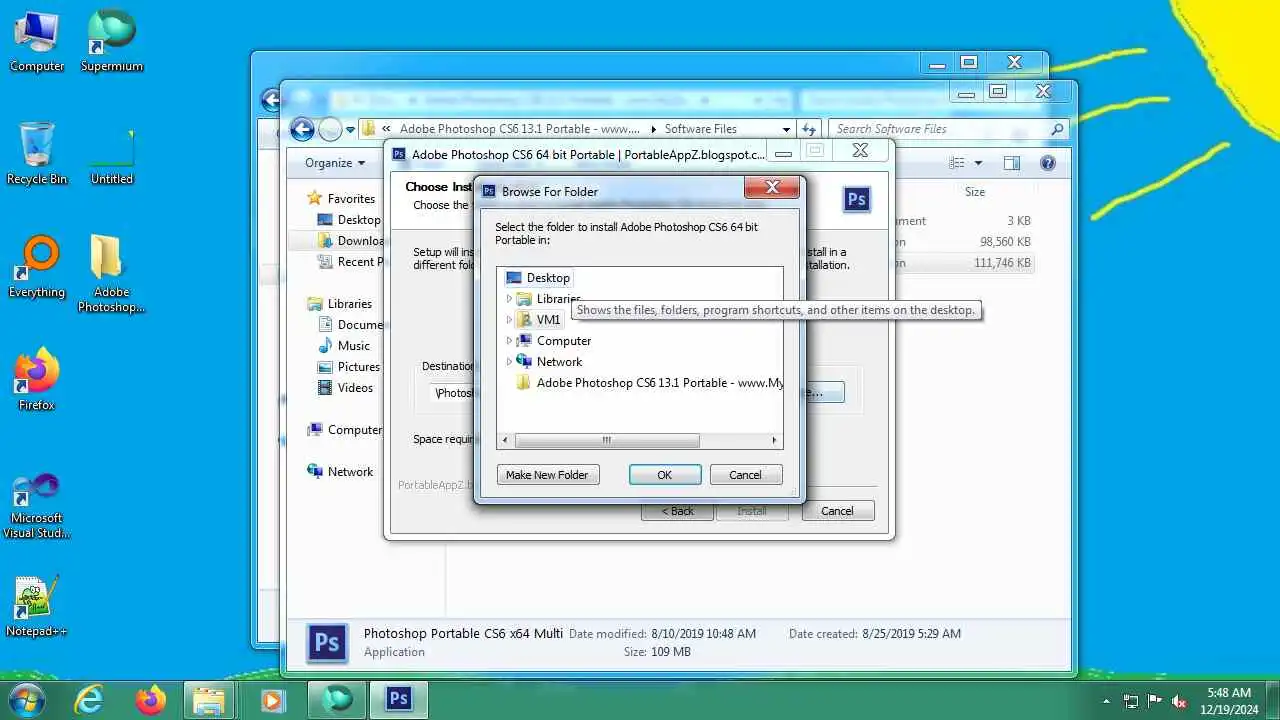The height and width of the screenshot is (720, 1280).
Task: Switch to Supermium taskbar button
Action: [338, 700]
